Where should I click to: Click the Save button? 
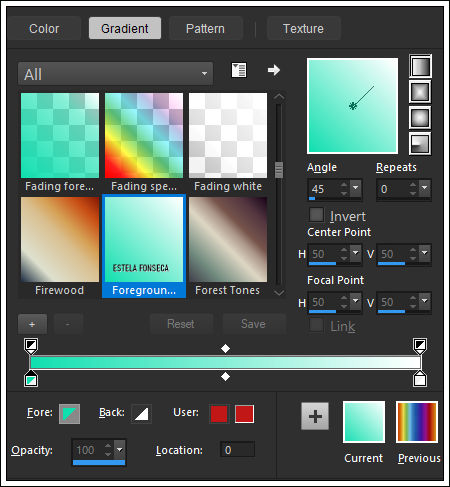(x=254, y=324)
